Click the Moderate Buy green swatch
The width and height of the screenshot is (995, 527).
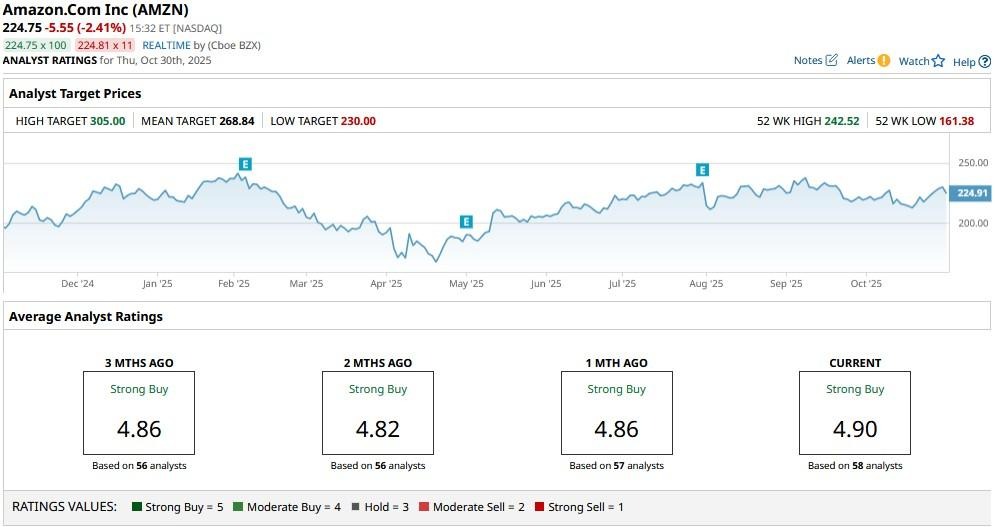tap(238, 507)
